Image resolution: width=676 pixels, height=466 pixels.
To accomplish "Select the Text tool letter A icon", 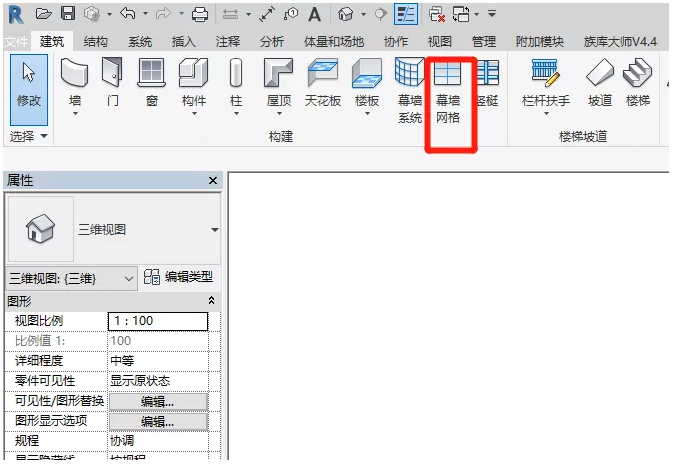I will click(x=315, y=14).
